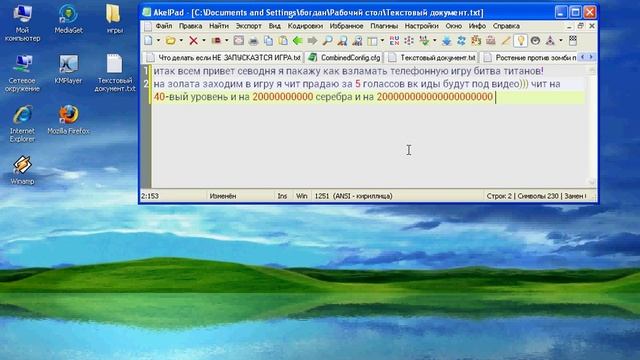Click the Find and replace magnifier icon
The image size is (640, 360).
[357, 40]
